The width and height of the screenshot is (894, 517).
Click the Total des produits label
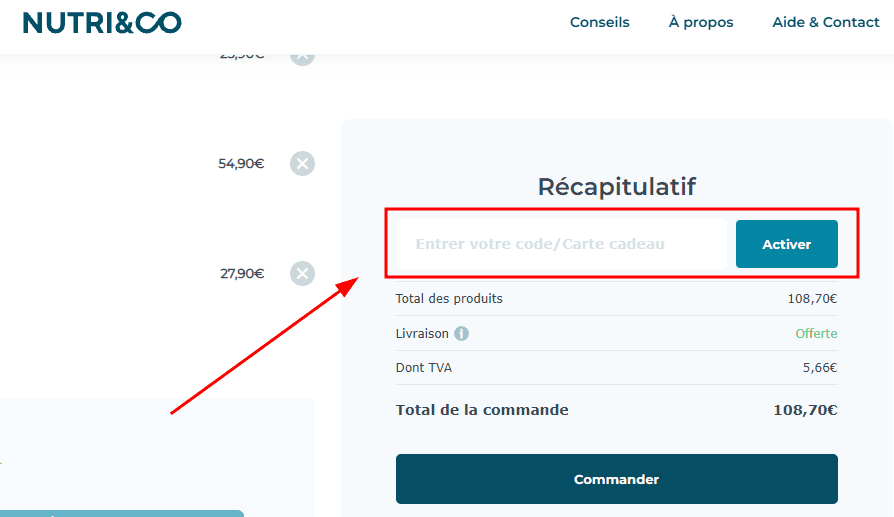pyautogui.click(x=449, y=298)
